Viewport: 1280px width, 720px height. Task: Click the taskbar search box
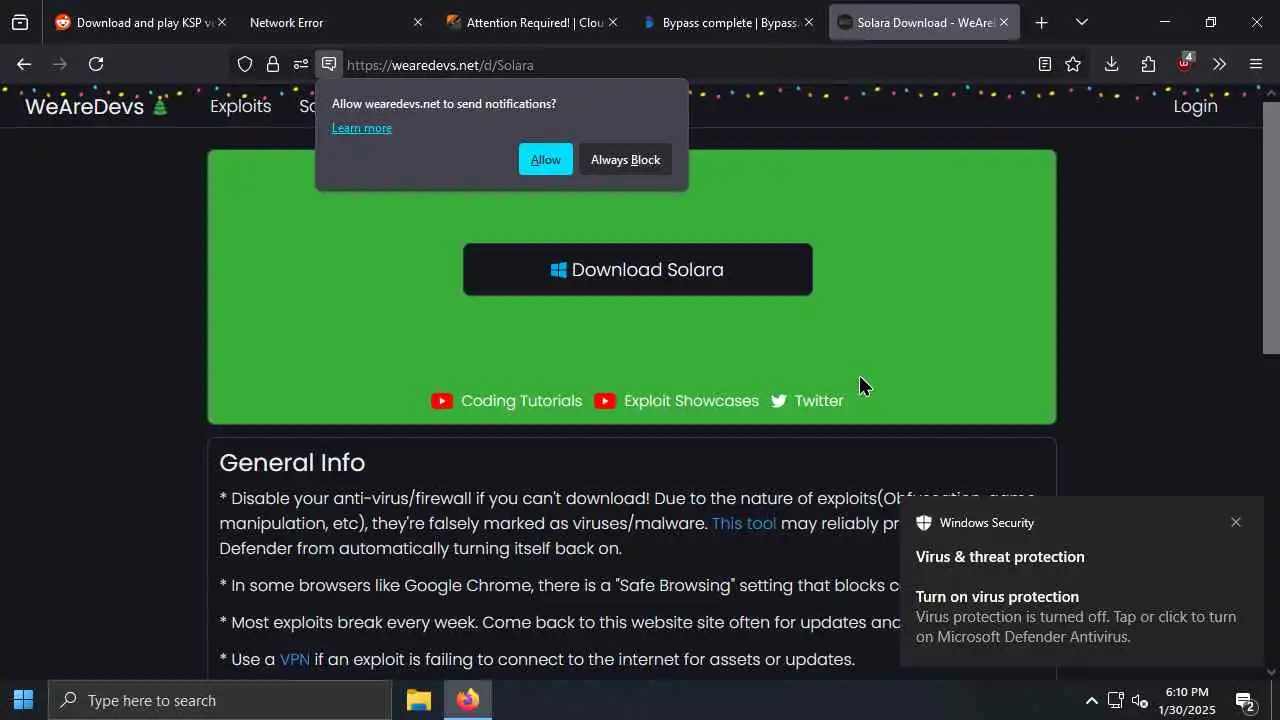point(220,700)
